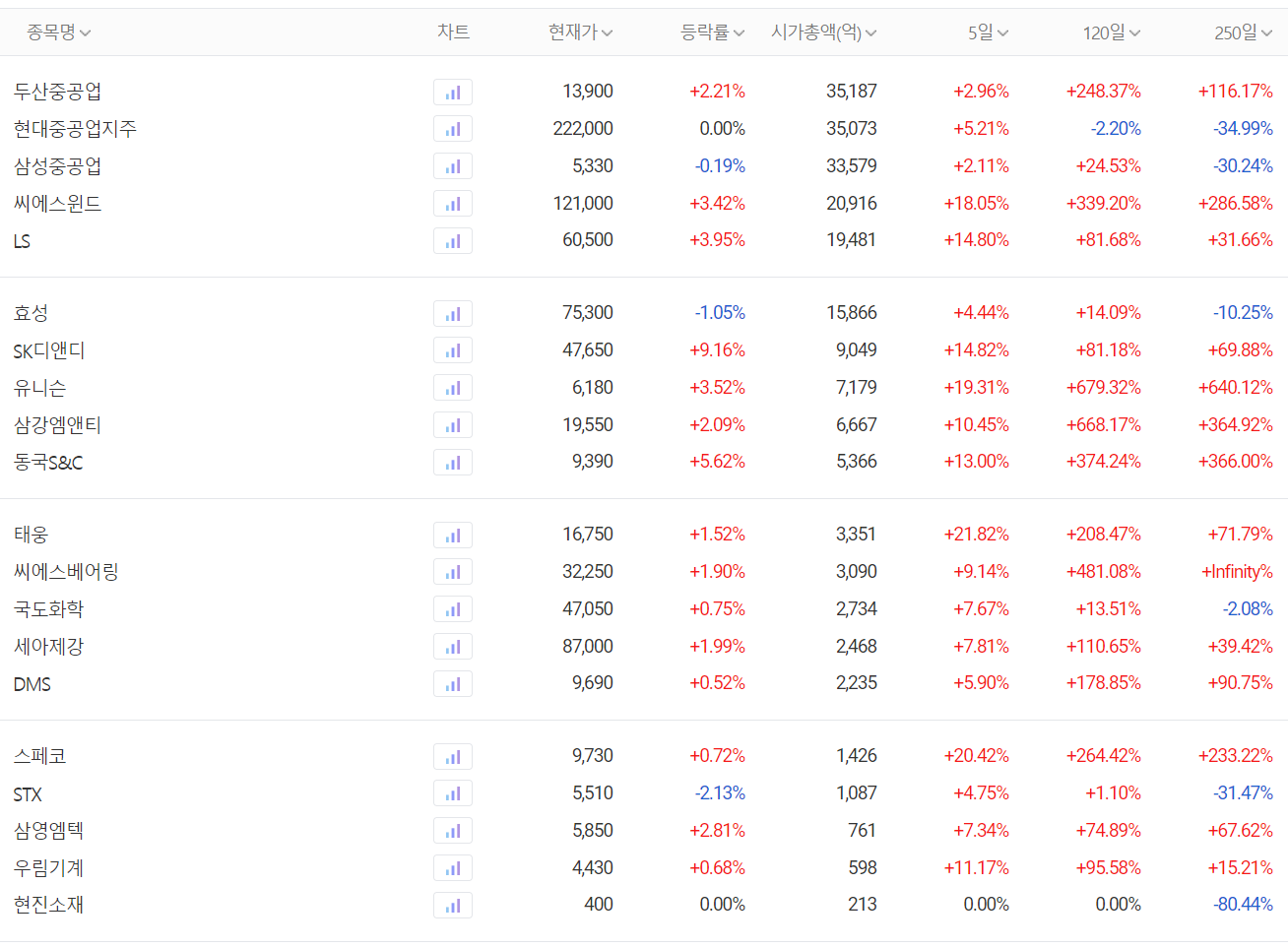1288x948 pixels.
Task: Click the 35,187 market cap of 두산중공업
Action: click(852, 92)
